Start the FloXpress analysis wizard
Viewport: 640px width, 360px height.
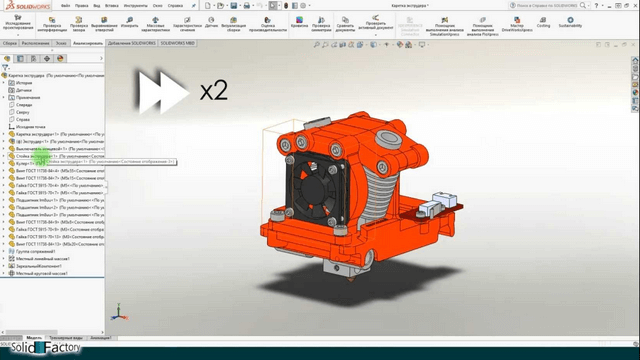483,26
